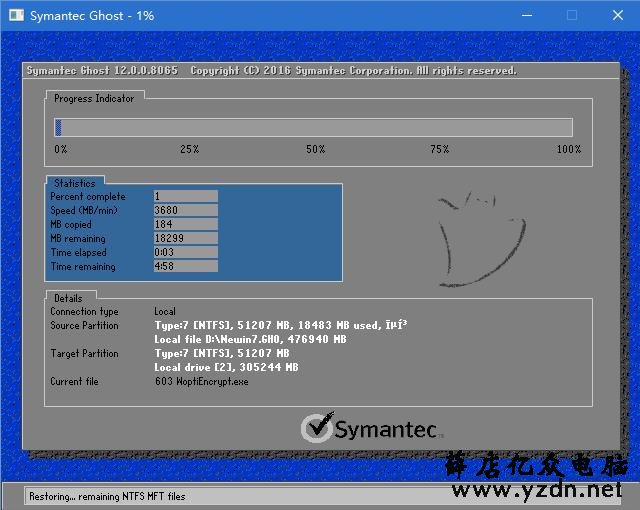The image size is (640, 510).
Task: Click the Speed value 3680
Action: [186, 210]
